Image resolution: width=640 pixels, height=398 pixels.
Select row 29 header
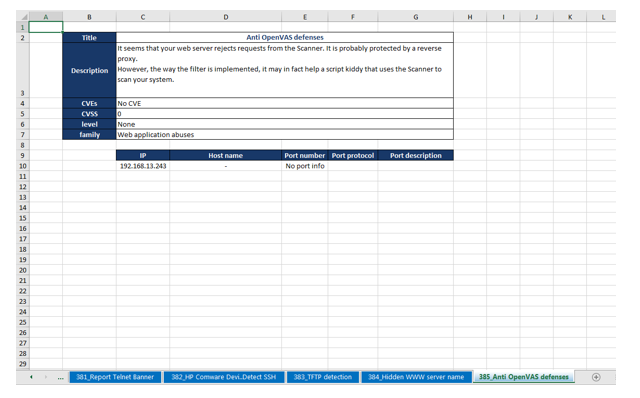point(23,364)
